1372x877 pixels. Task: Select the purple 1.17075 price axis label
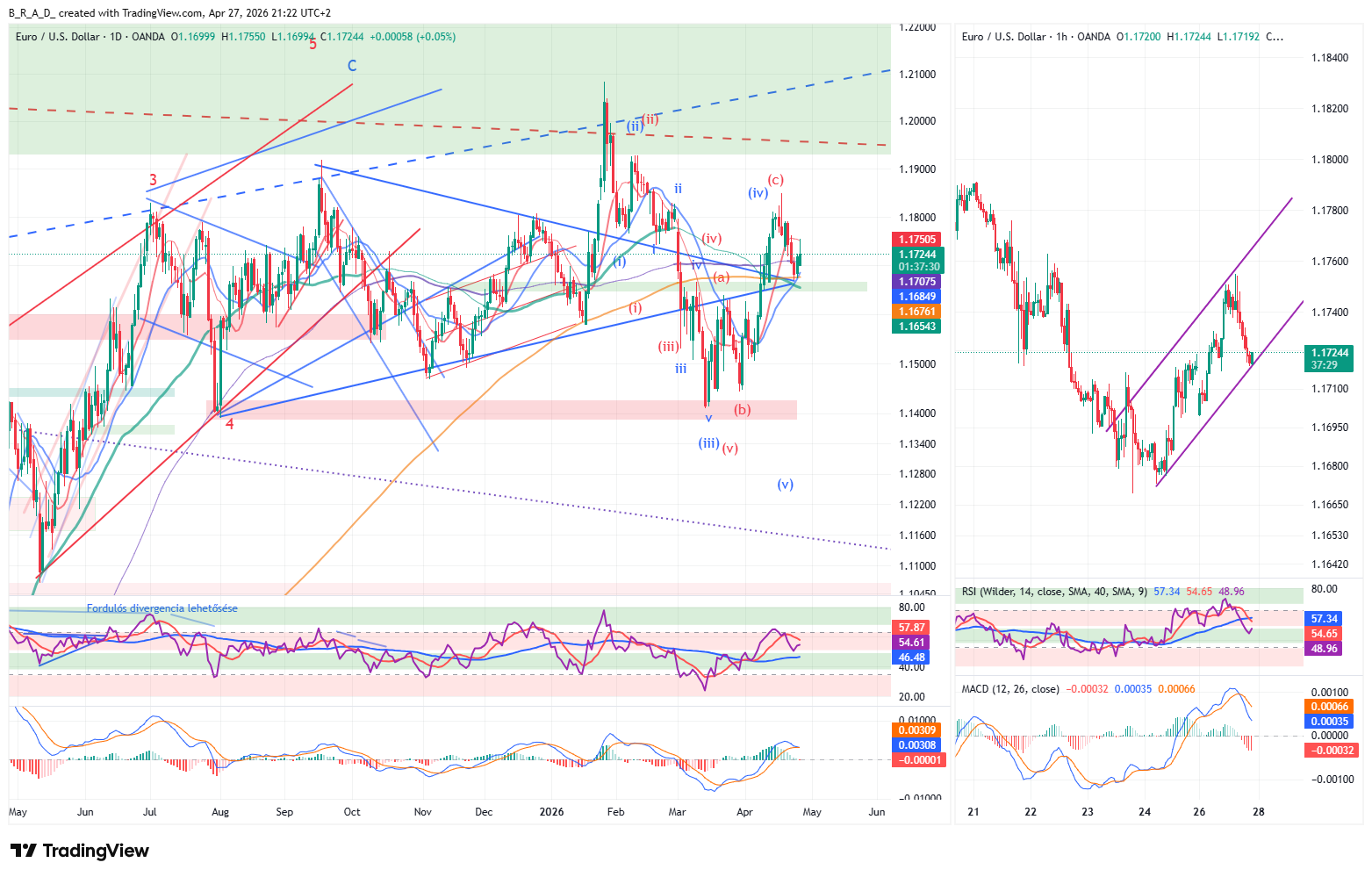click(916, 282)
